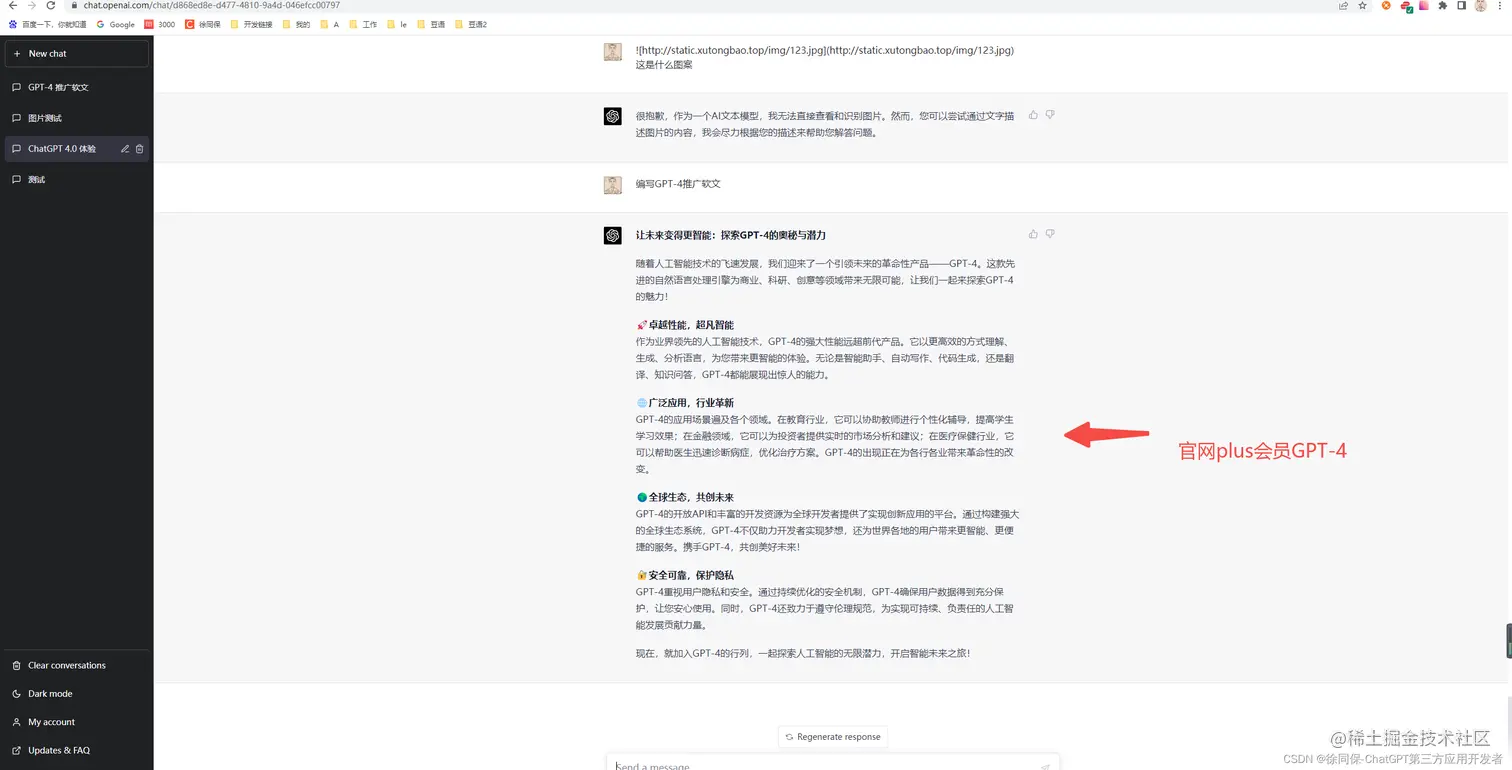Open the browser three-dot menu
1512x770 pixels.
tap(1500, 5)
